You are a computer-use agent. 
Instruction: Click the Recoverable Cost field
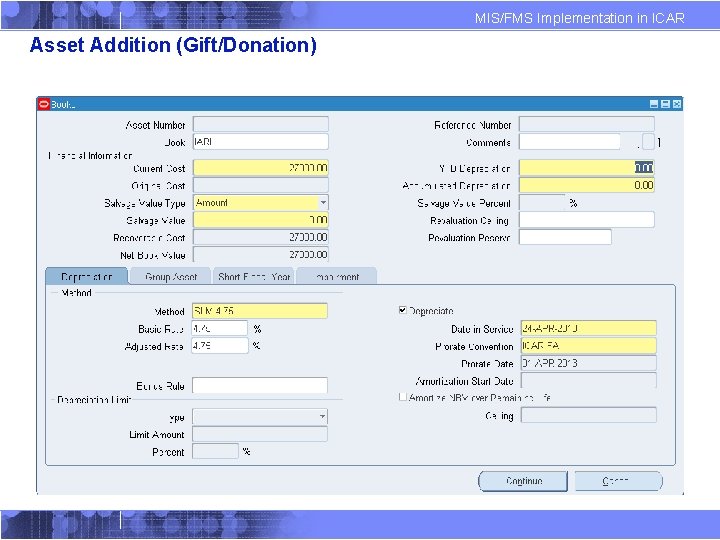point(261,237)
